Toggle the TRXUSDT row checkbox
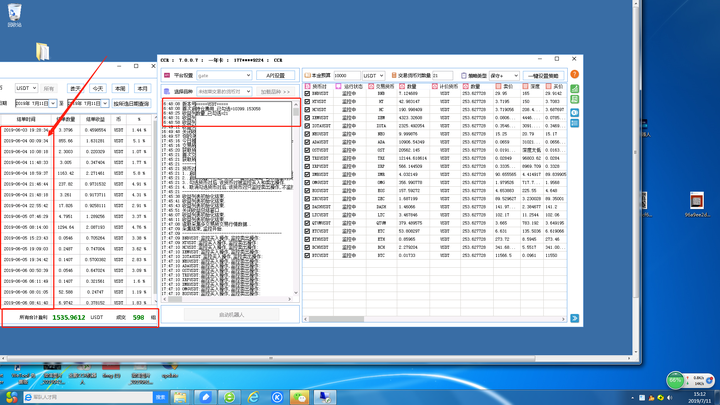Viewport: 720px width, 405px height. tap(307, 158)
